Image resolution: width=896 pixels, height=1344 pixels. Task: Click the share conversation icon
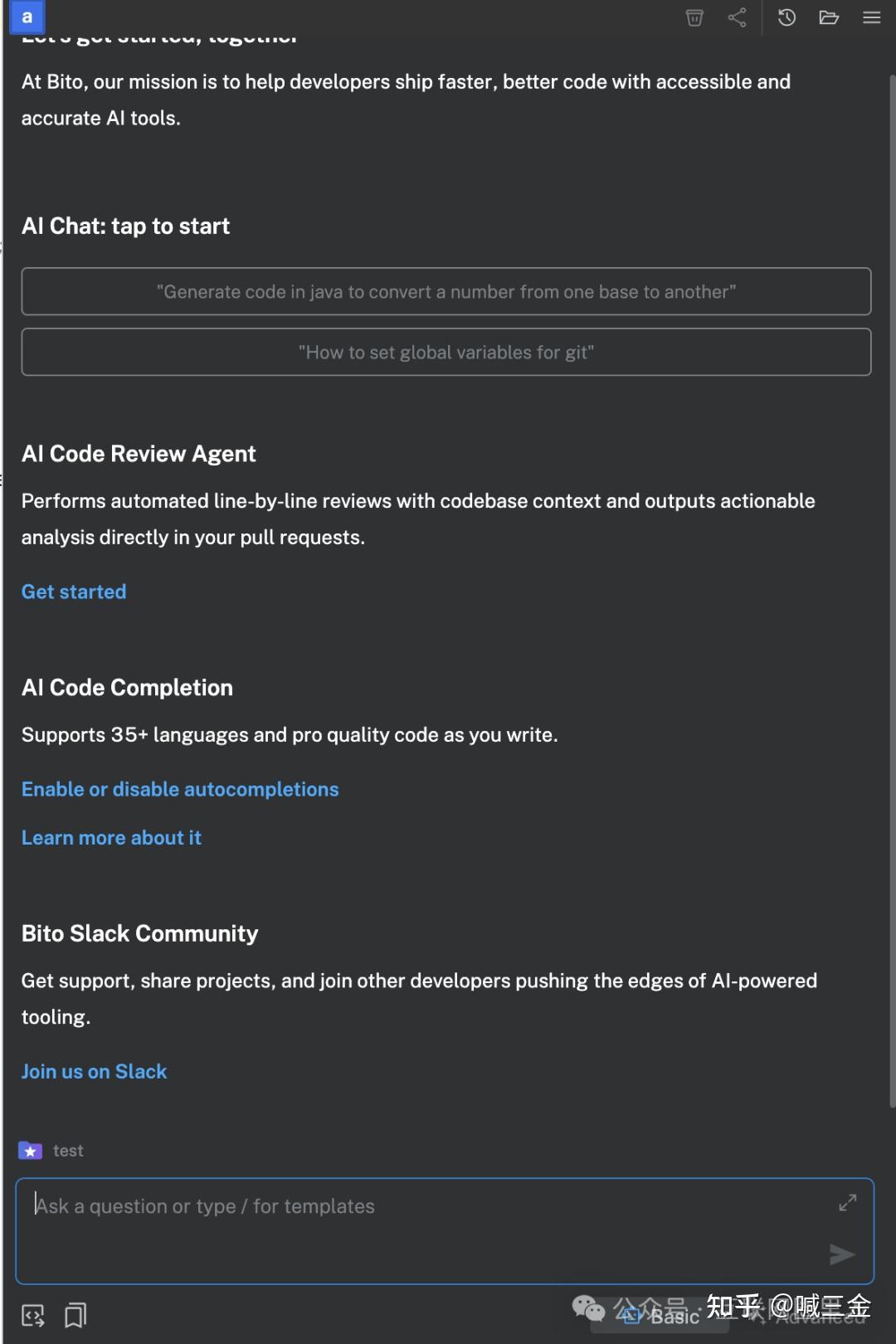click(x=737, y=17)
